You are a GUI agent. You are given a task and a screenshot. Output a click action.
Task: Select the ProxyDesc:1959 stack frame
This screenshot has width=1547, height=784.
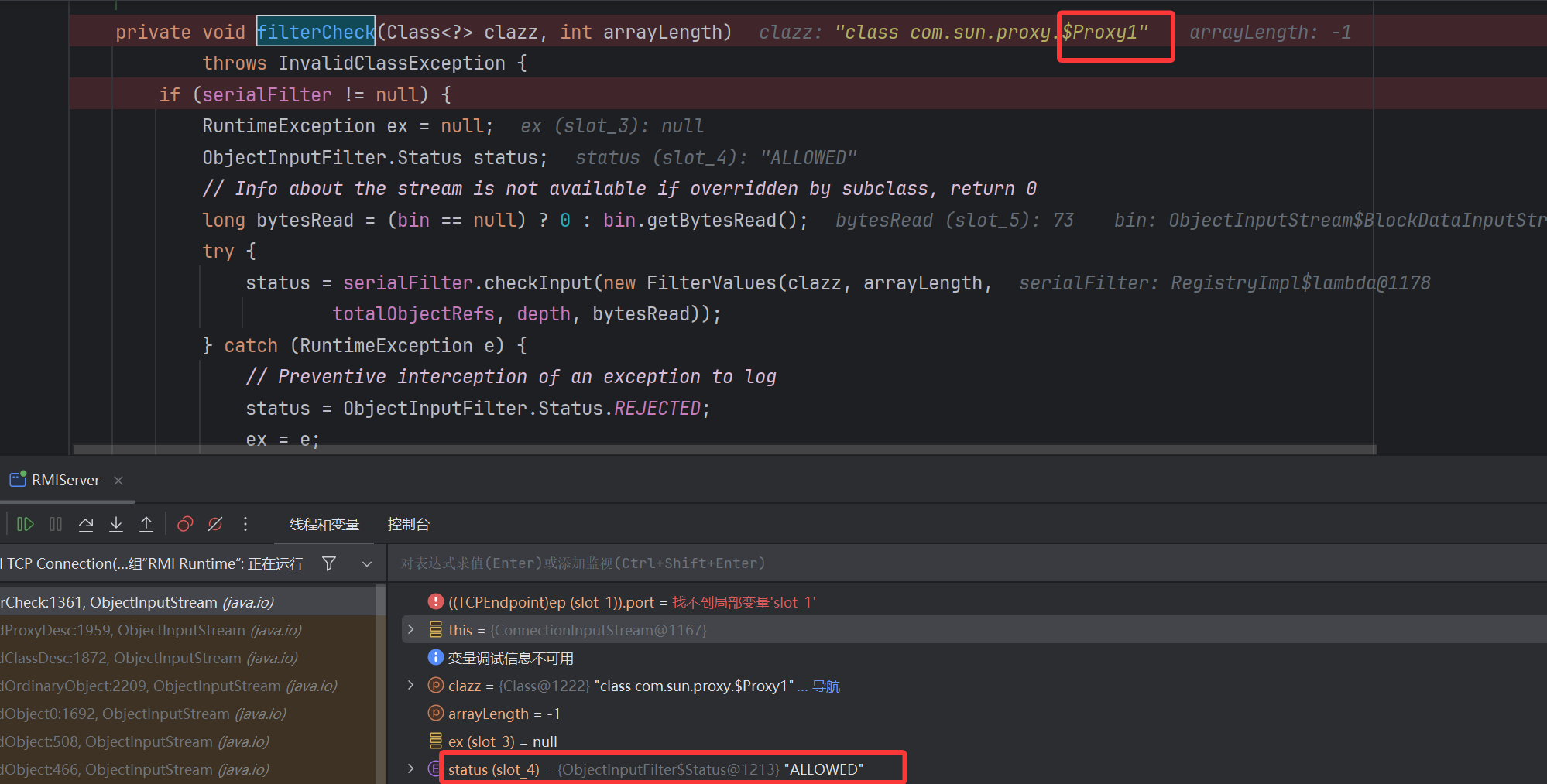point(151,631)
